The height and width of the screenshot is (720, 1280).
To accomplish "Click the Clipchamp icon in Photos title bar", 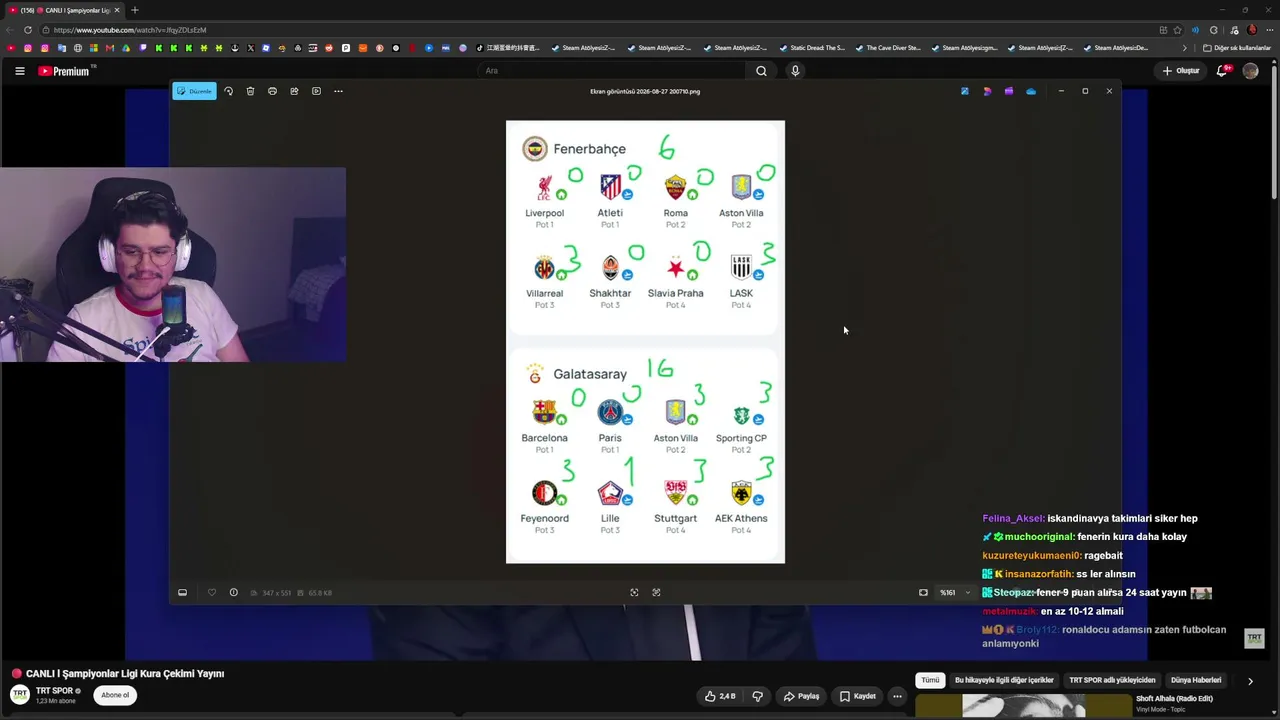I will (x=1009, y=91).
